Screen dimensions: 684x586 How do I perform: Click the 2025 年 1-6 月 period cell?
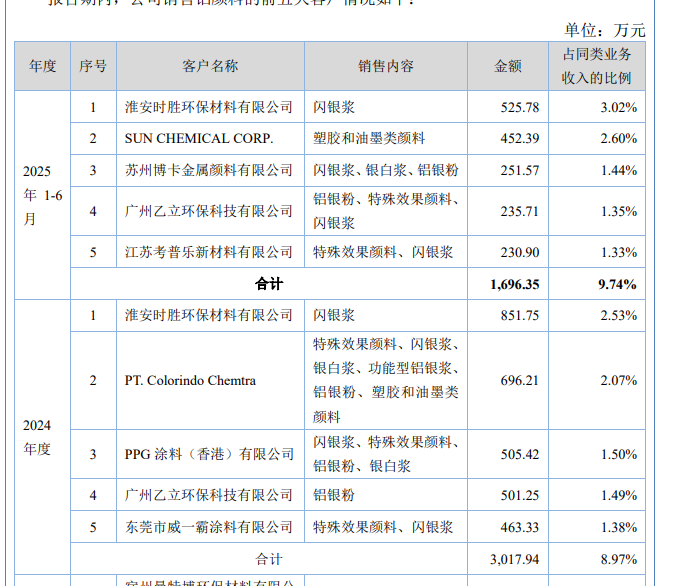click(x=43, y=195)
